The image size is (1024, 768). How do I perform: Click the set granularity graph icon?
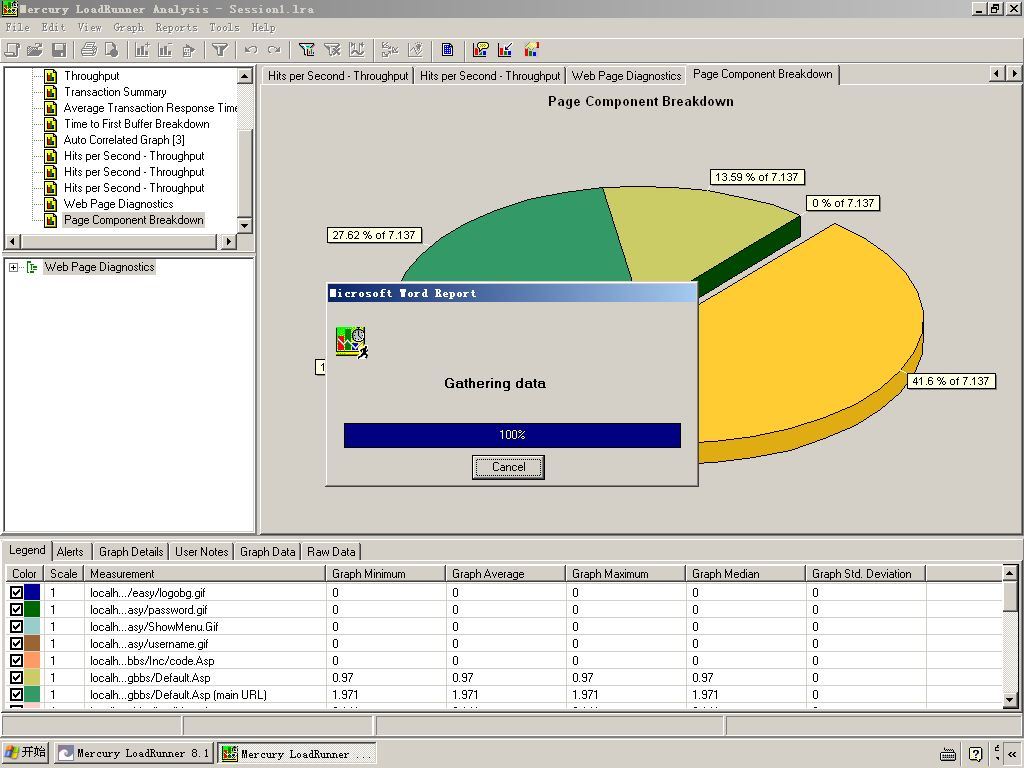357,50
